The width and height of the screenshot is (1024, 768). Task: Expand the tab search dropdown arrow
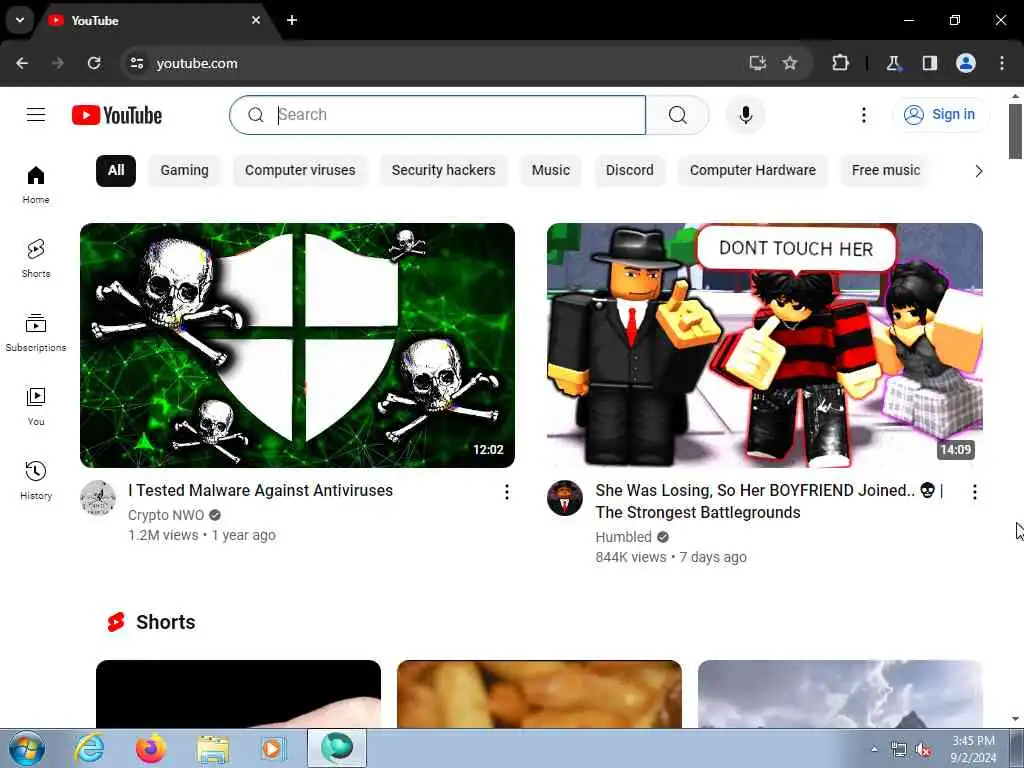pos(20,20)
